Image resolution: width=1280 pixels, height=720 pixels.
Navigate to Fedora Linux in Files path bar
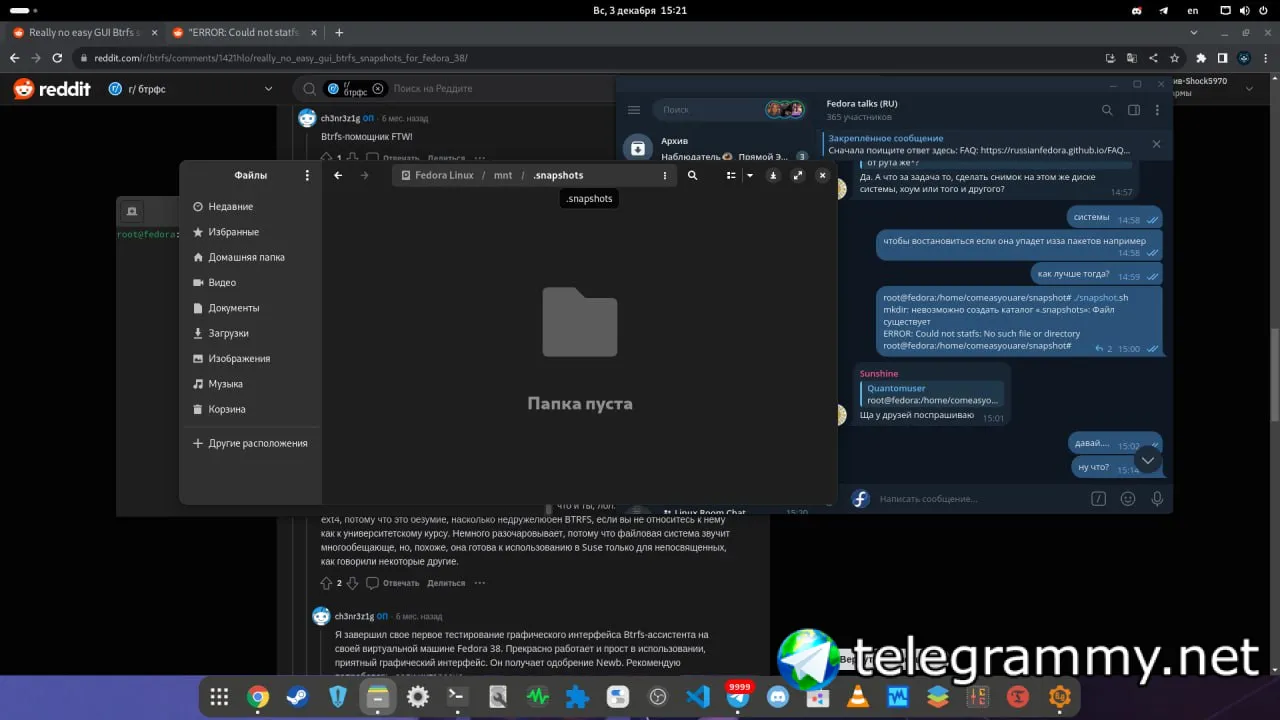[x=437, y=175]
